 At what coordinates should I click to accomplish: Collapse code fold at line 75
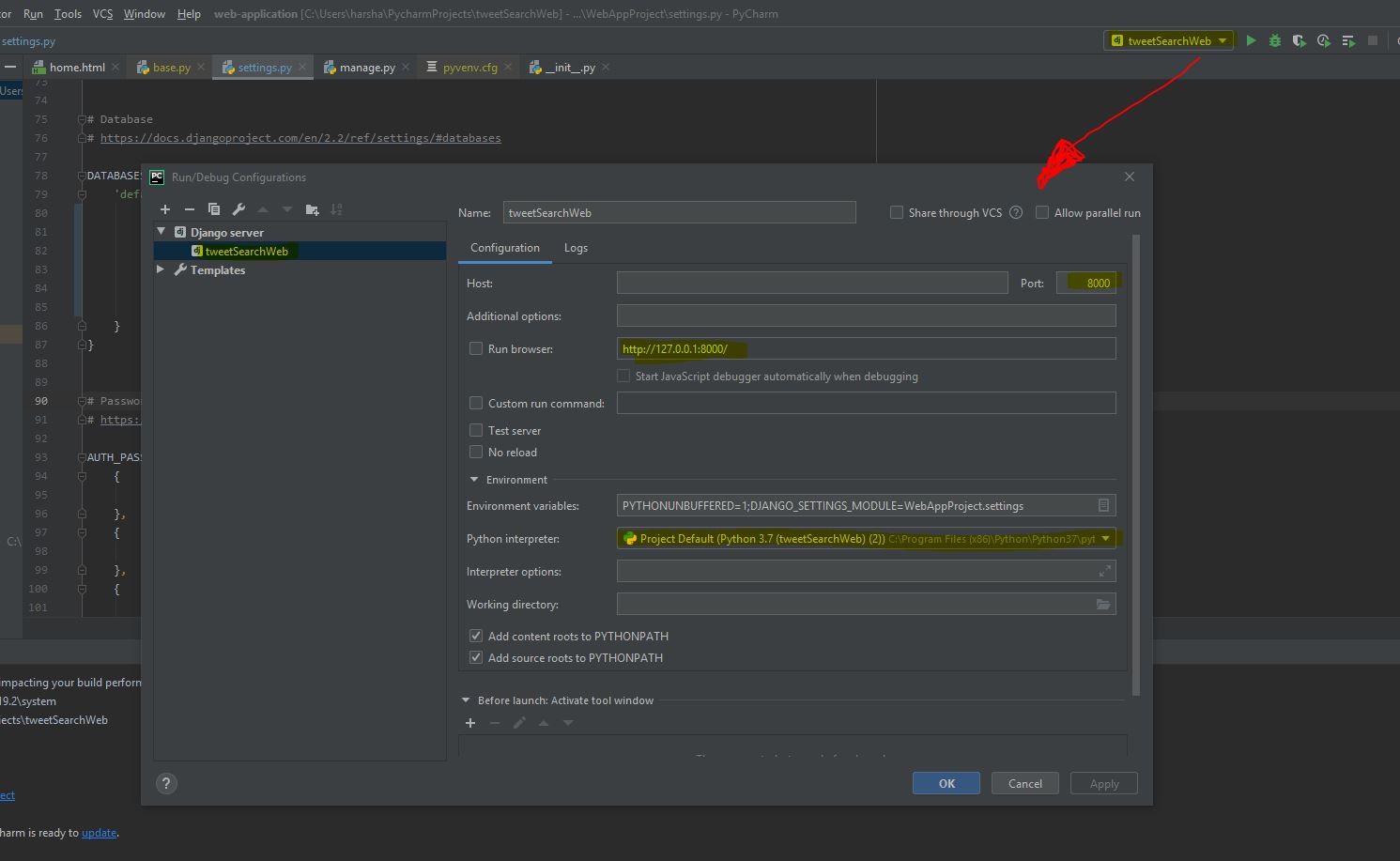(82, 119)
